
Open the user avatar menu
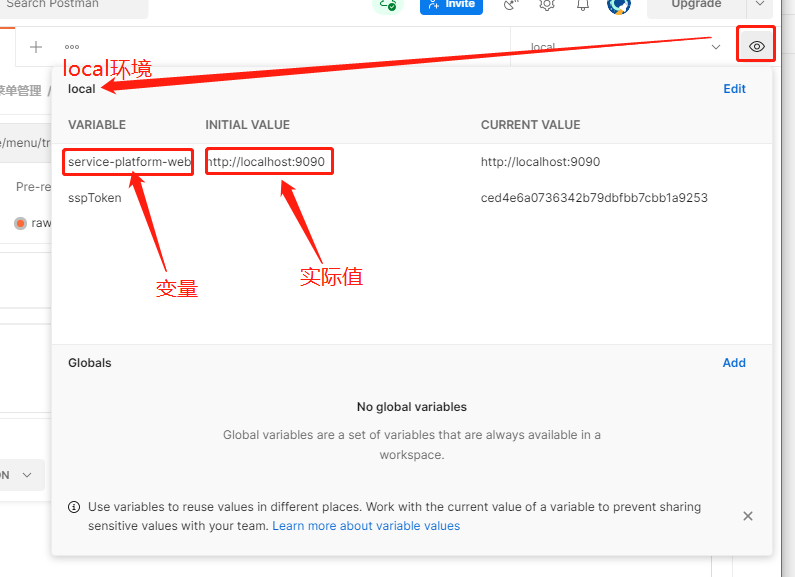tap(619, 5)
